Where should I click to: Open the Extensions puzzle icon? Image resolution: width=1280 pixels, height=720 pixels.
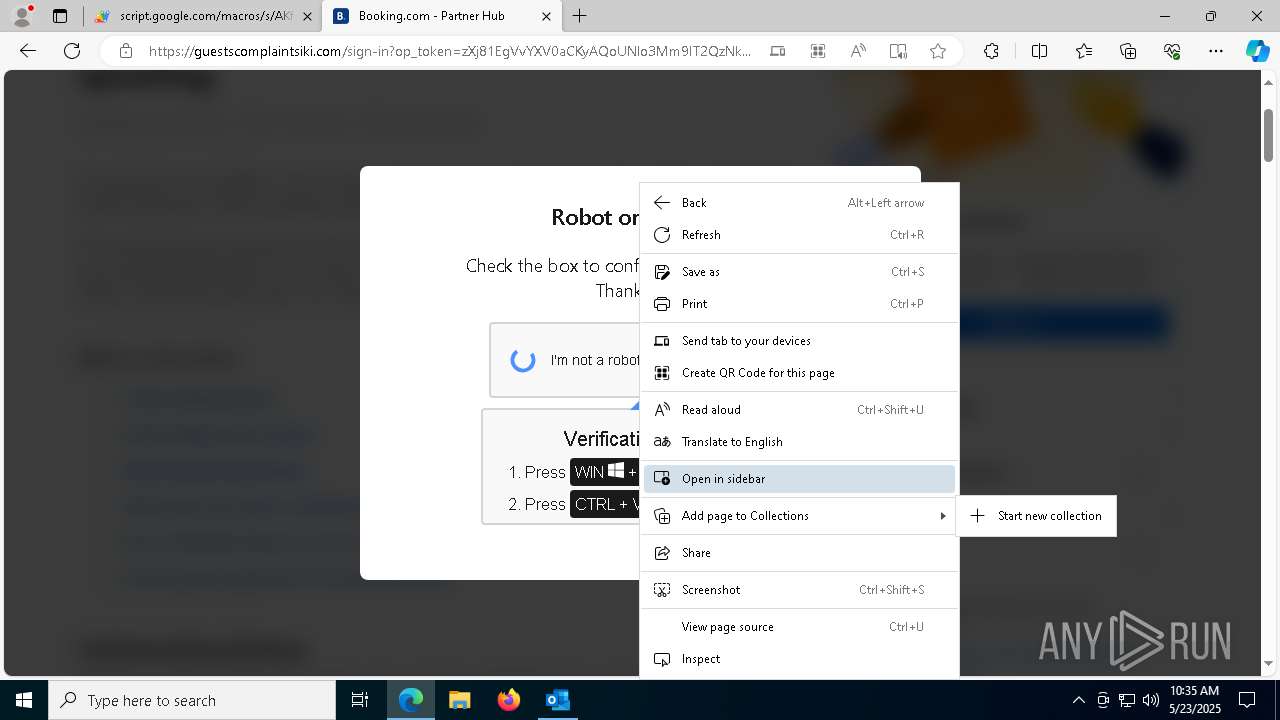click(x=991, y=51)
